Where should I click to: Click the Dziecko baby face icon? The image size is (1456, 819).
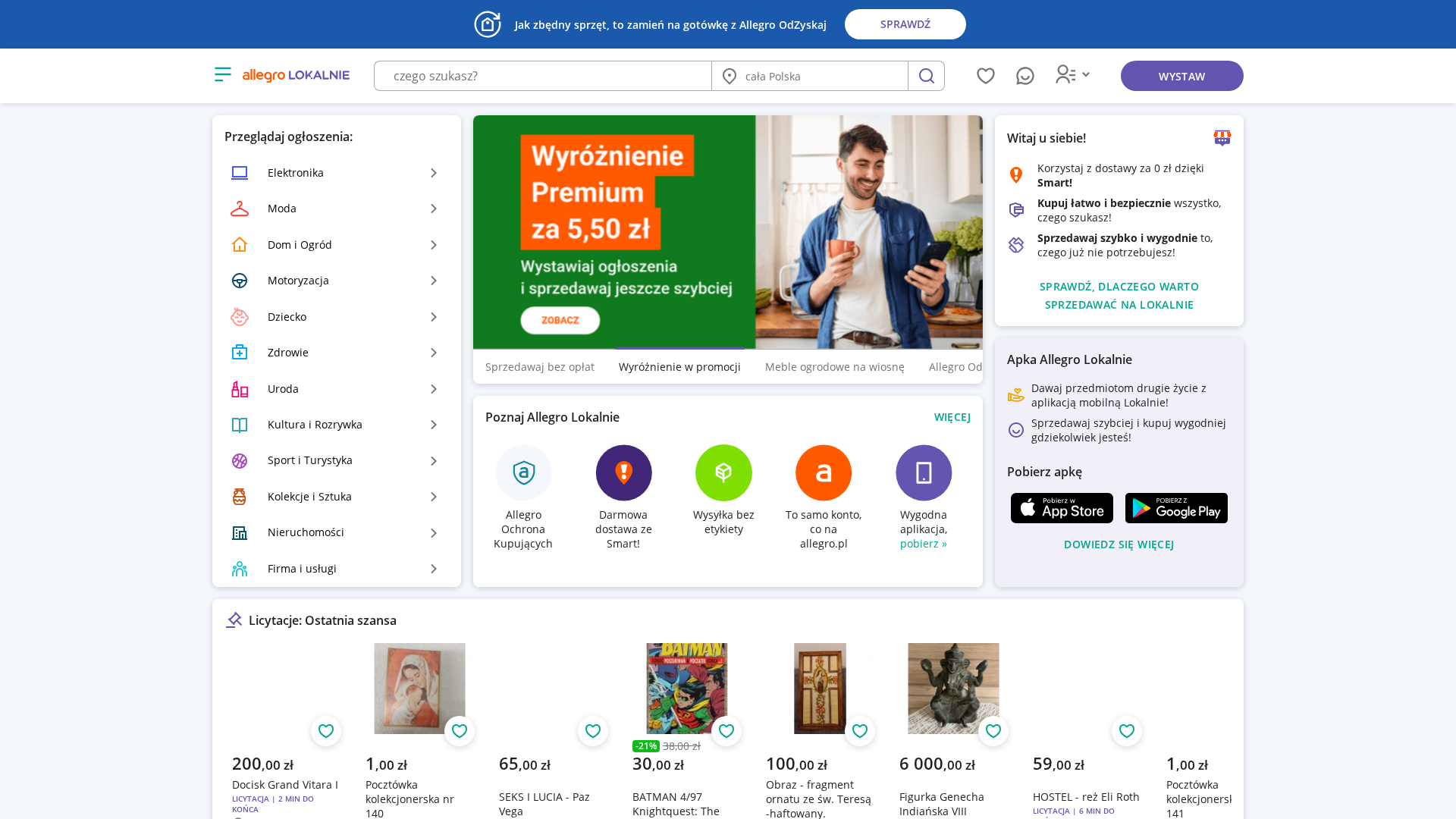[x=240, y=317]
